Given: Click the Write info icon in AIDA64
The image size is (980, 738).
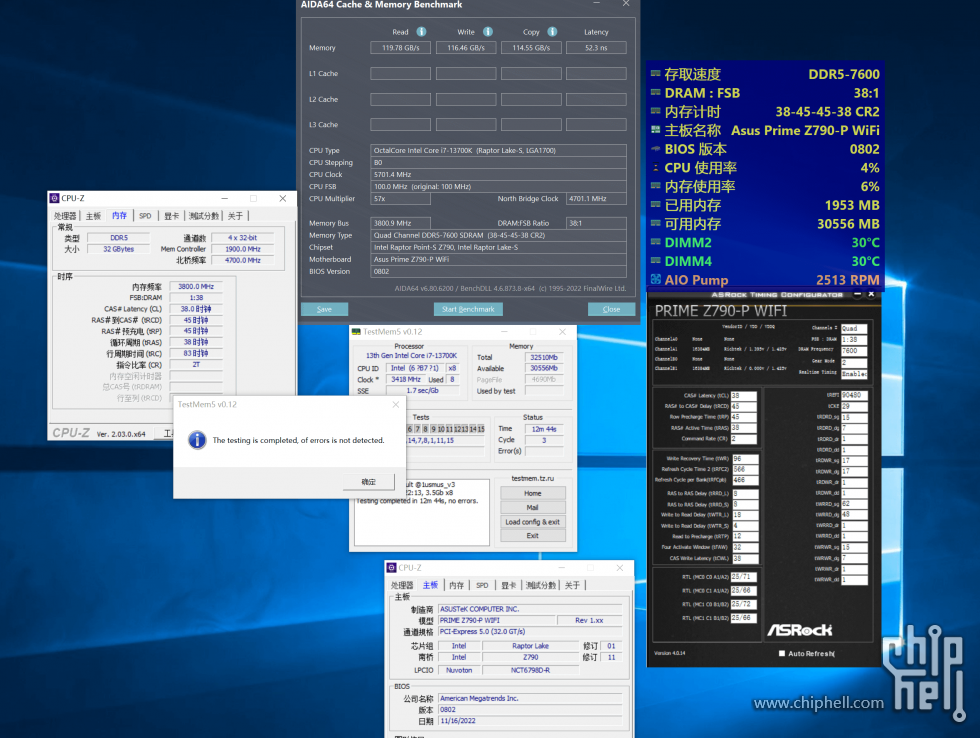Looking at the screenshot, I should pos(488,32).
